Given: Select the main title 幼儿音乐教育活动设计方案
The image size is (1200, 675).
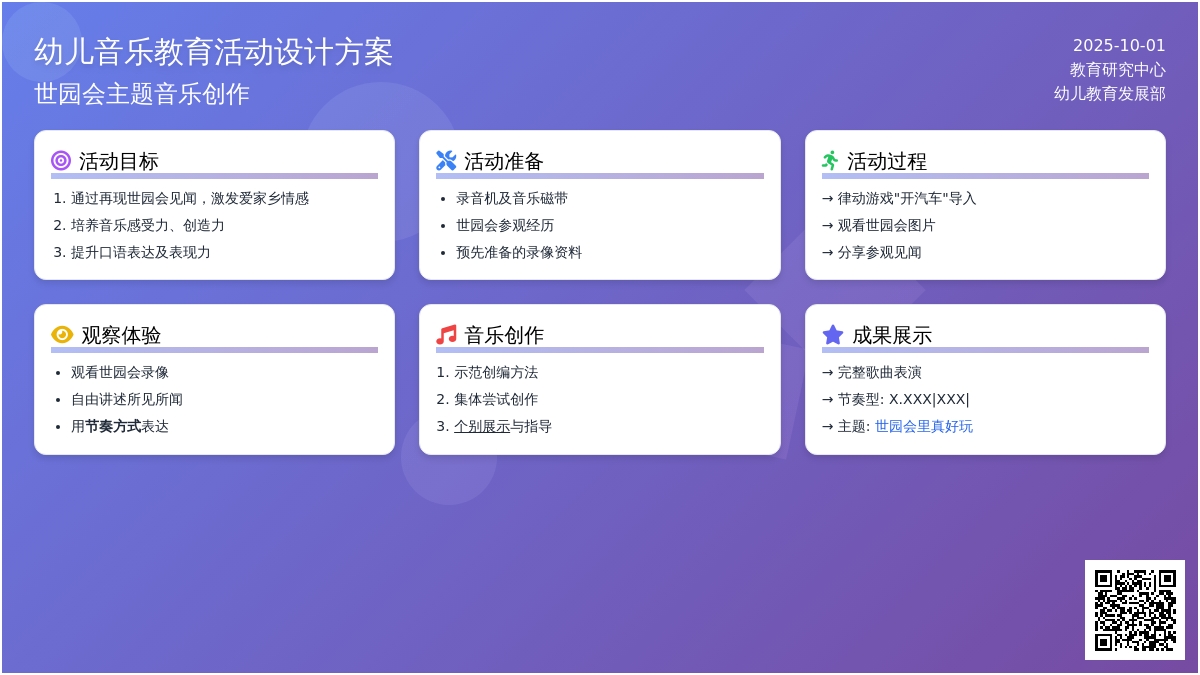Looking at the screenshot, I should tap(214, 52).
